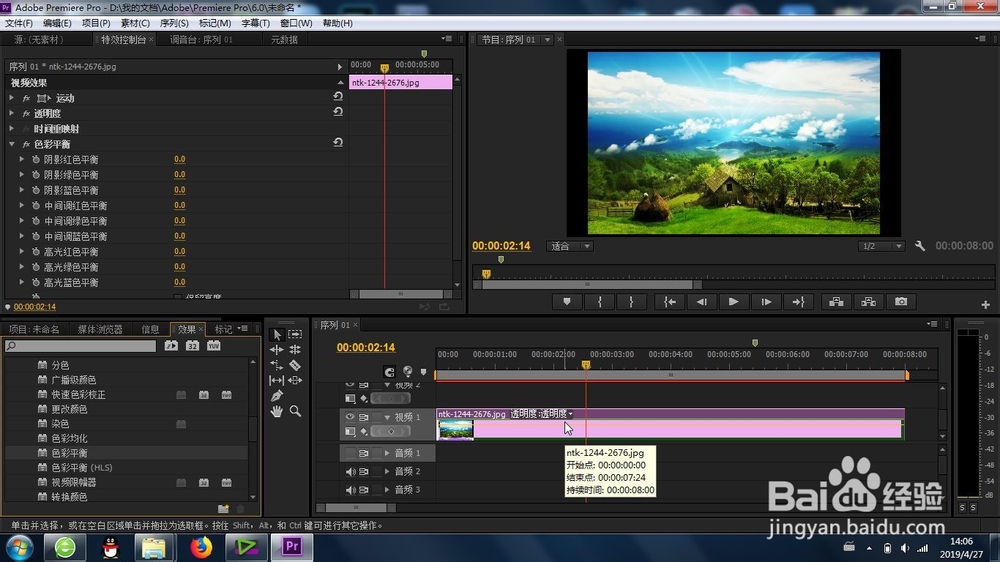Toggle animation stopwatch for 高光蓝色平衡
The width and height of the screenshot is (1000, 562).
[36, 283]
